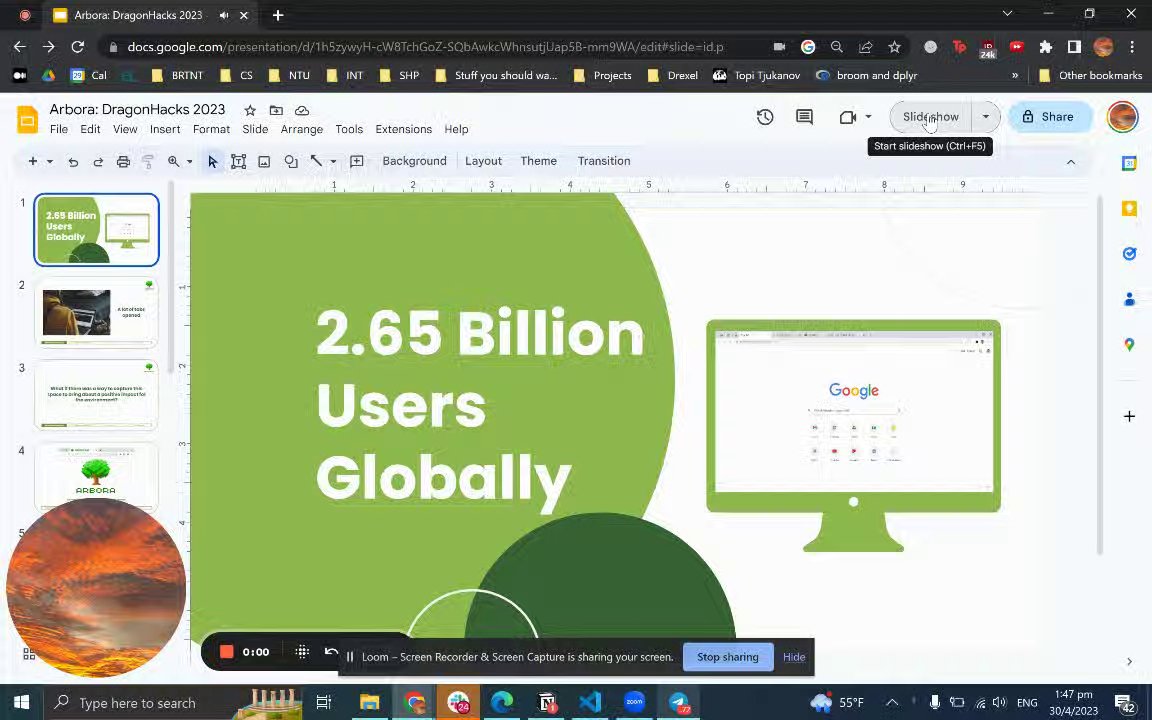Open Loom grid options icon

pyautogui.click(x=302, y=652)
